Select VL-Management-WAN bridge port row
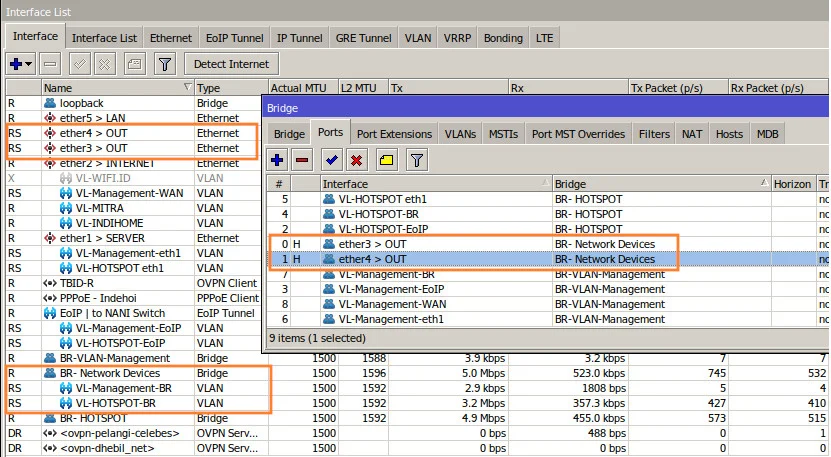Viewport: 831px width, 457px height. pos(547,304)
